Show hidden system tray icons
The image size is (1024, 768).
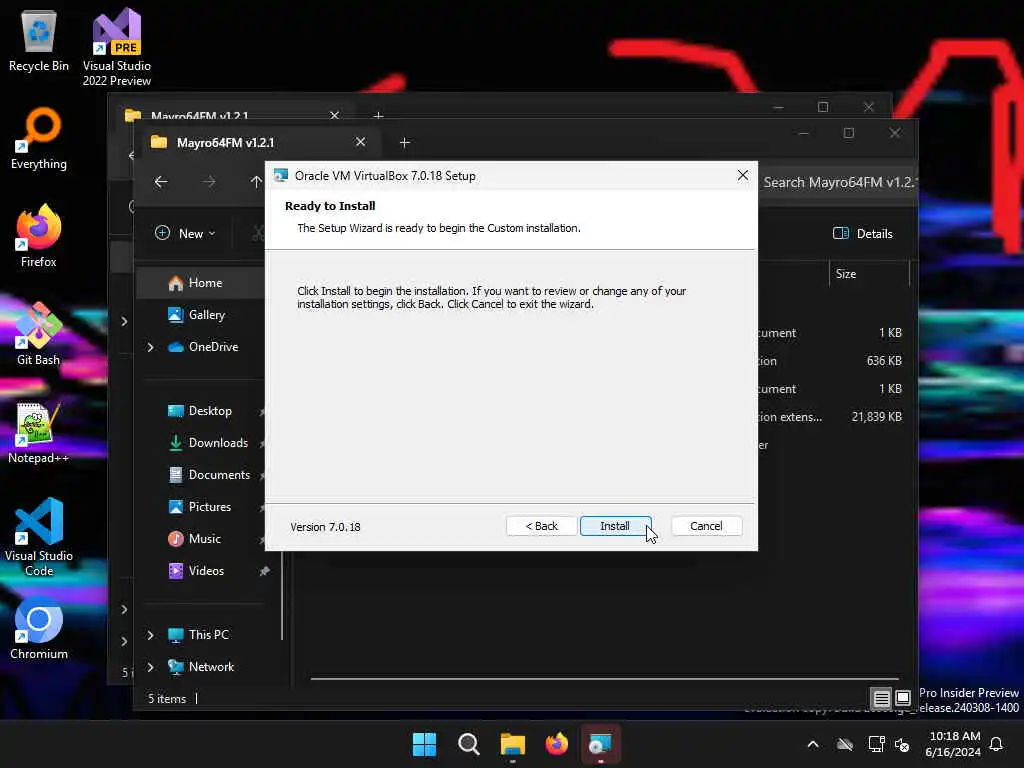pyautogui.click(x=813, y=744)
